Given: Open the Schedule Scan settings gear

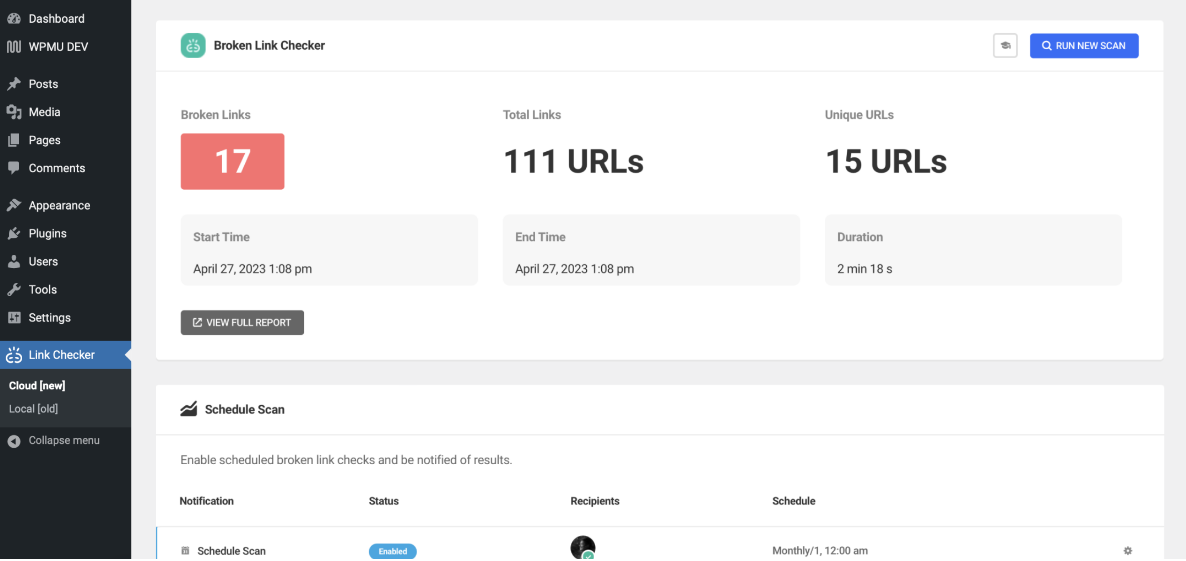Looking at the screenshot, I should pyautogui.click(x=1128, y=551).
